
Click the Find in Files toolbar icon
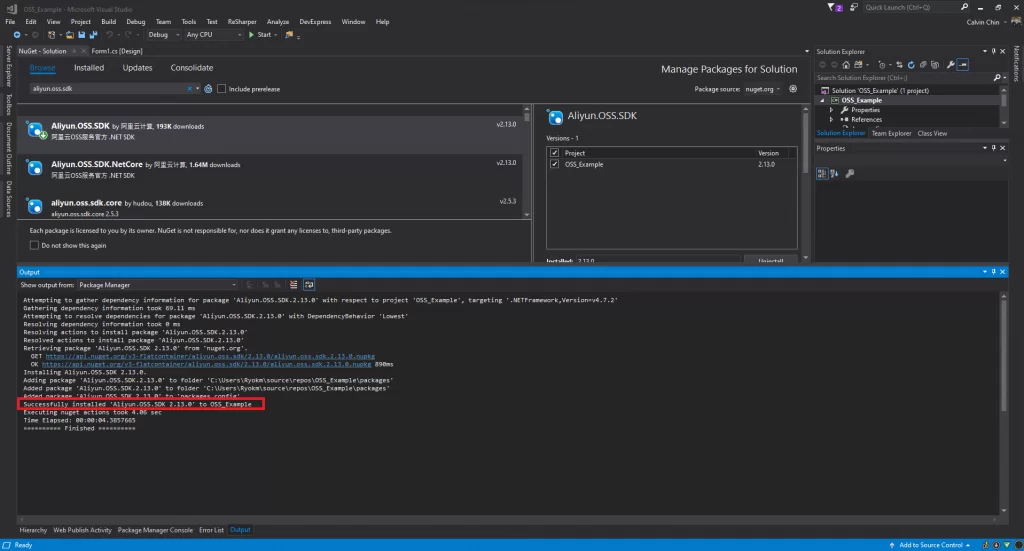point(289,35)
